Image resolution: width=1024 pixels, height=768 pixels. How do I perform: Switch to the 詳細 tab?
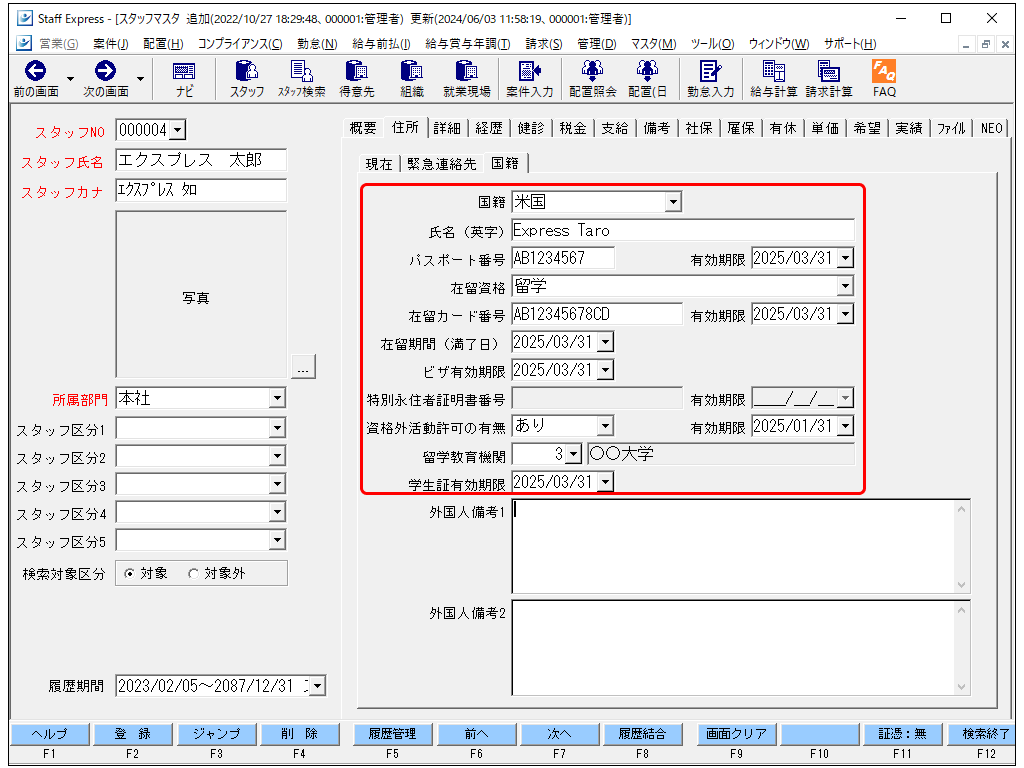447,128
